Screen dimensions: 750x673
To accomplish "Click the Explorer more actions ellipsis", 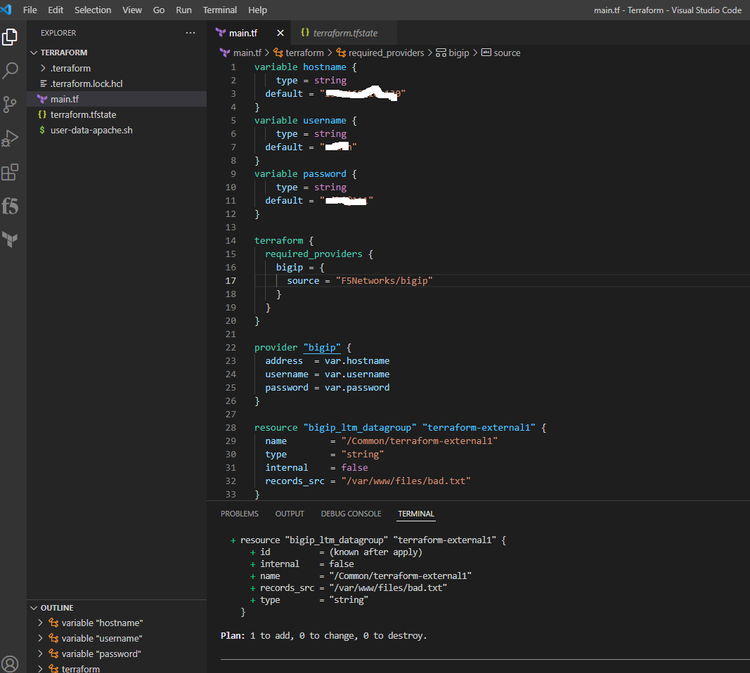I will pyautogui.click(x=191, y=33).
